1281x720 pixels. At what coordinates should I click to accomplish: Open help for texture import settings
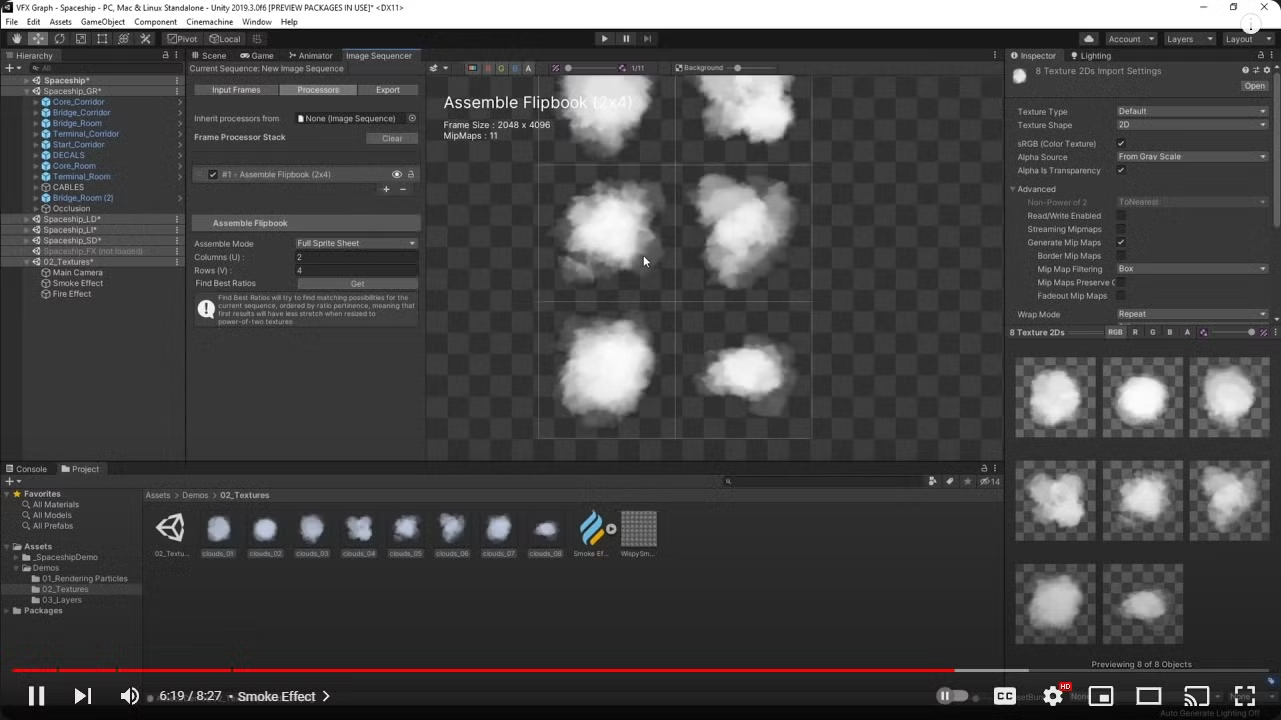pyautogui.click(x=1245, y=71)
